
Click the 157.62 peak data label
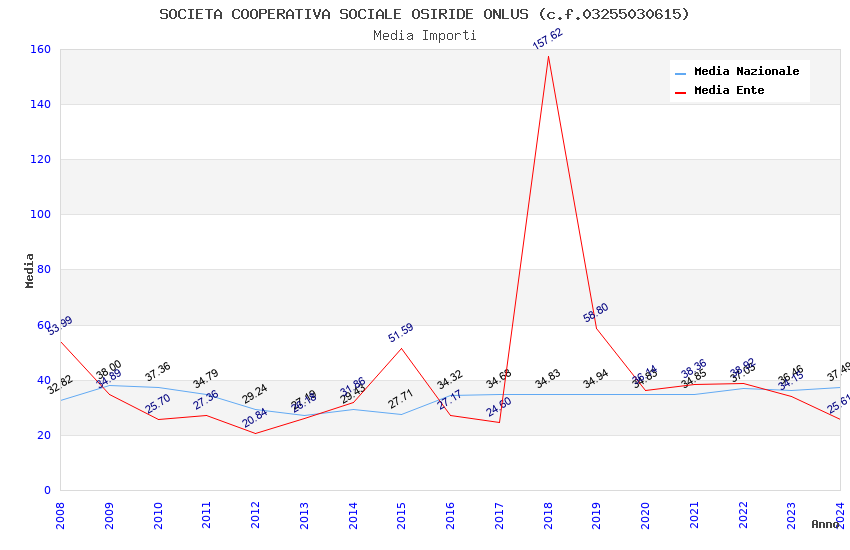(548, 39)
